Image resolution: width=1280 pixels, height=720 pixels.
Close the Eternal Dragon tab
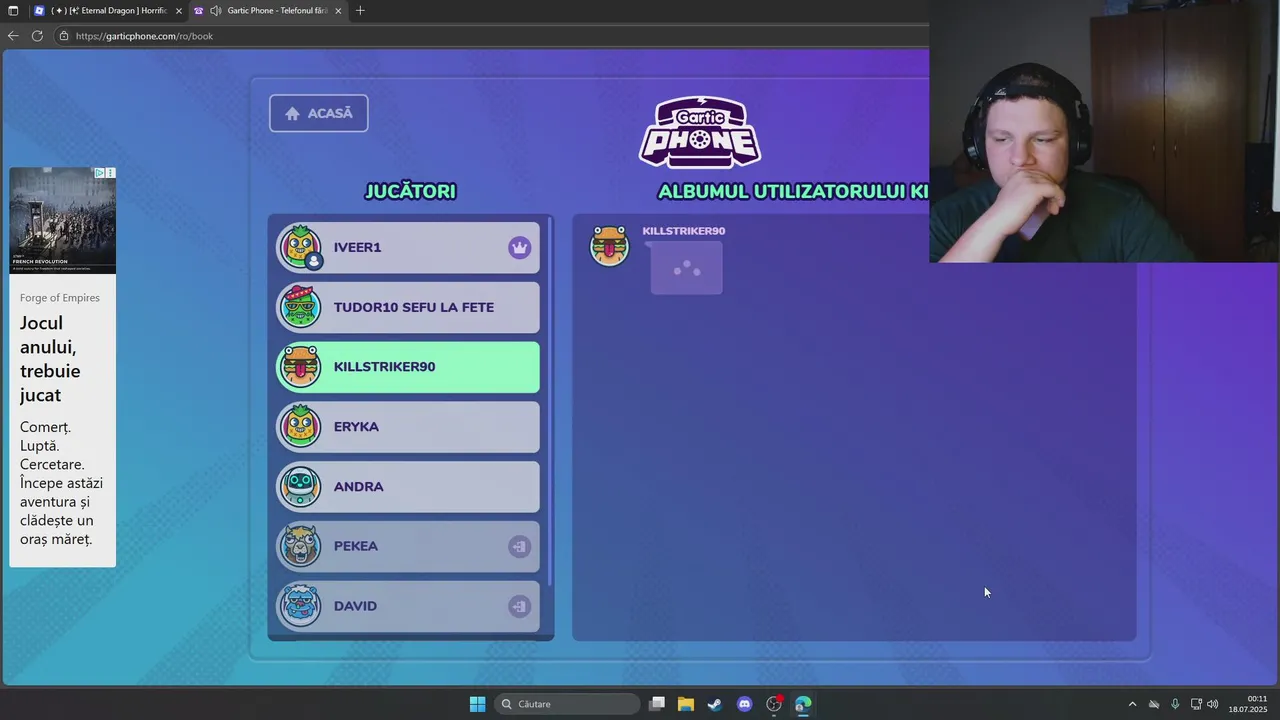[x=179, y=11]
